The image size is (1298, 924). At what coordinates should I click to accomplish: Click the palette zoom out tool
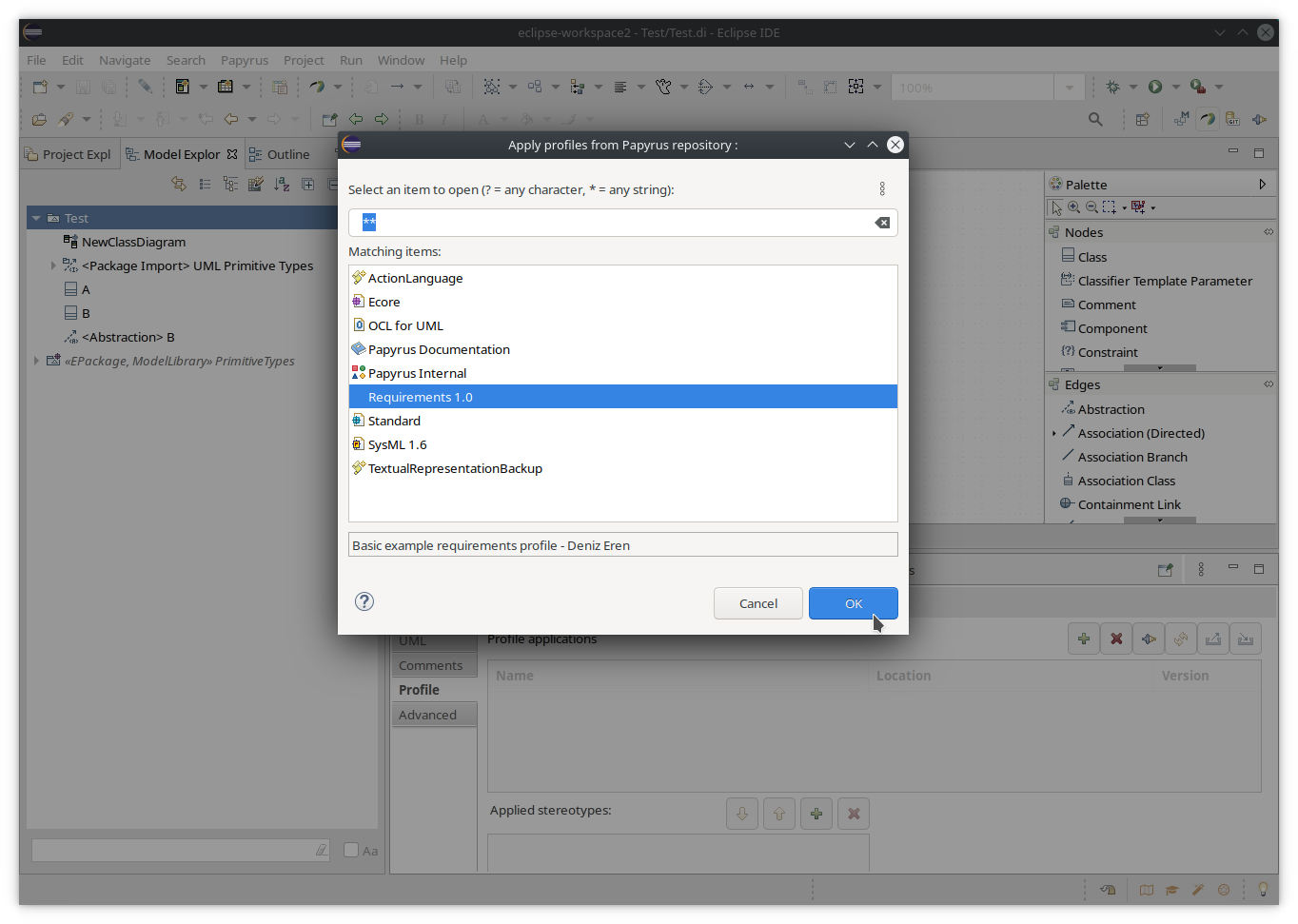click(x=1091, y=207)
